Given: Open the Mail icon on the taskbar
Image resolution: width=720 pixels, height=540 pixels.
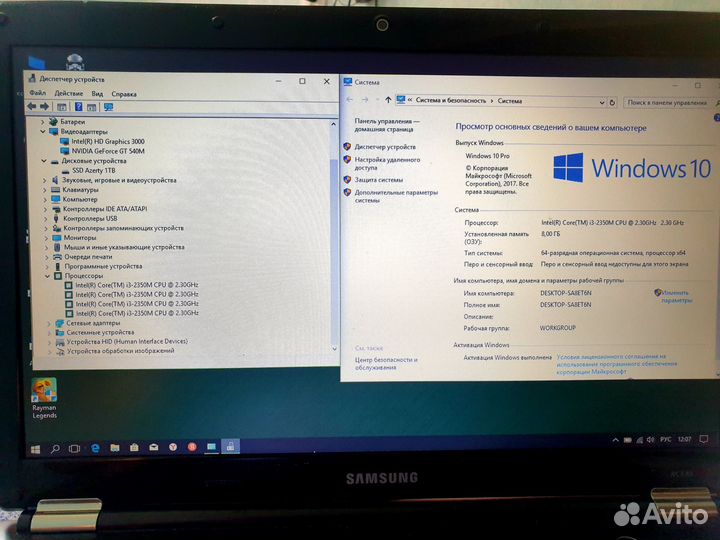Looking at the screenshot, I should (154, 447).
